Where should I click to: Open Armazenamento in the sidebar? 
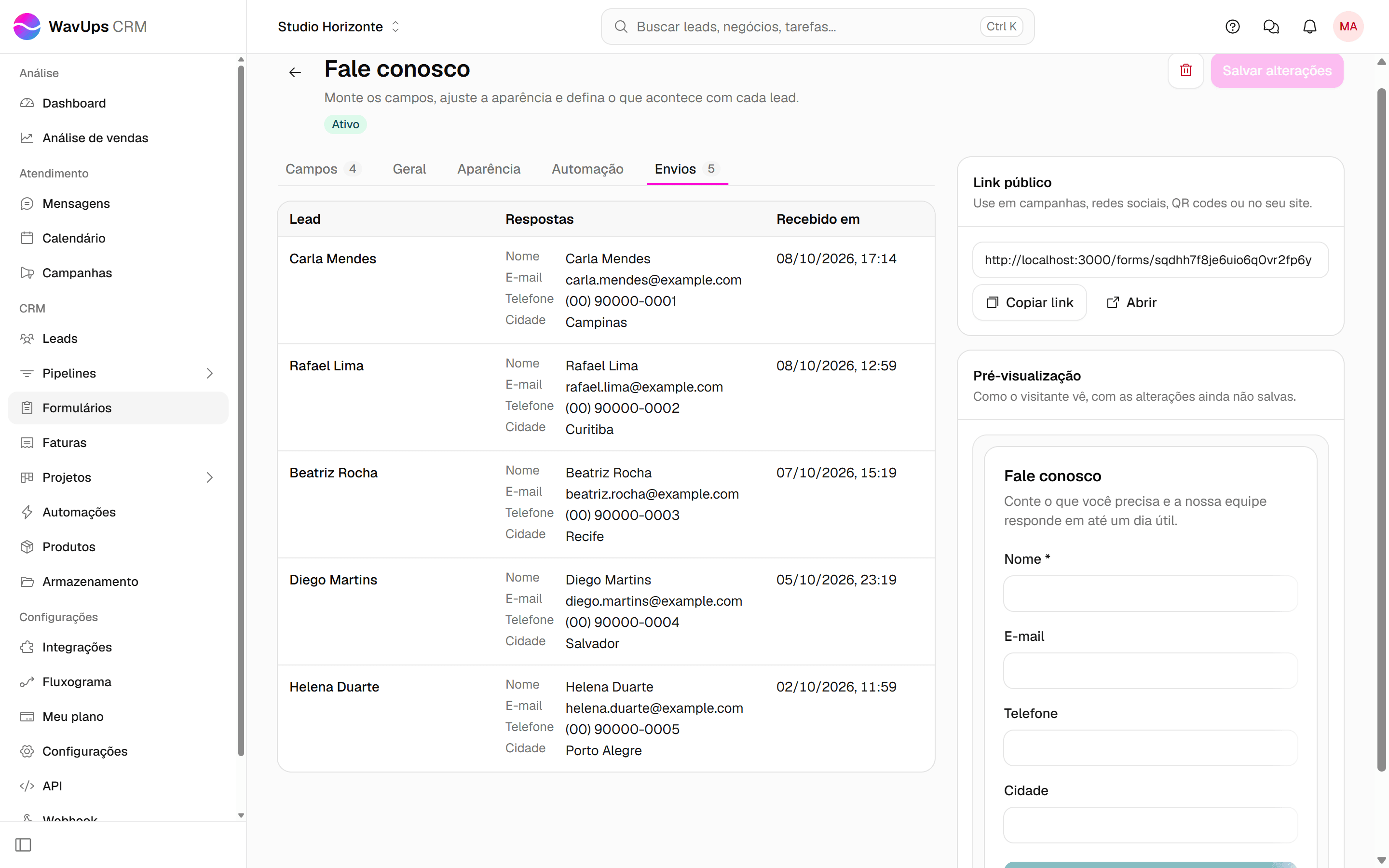tap(118, 582)
